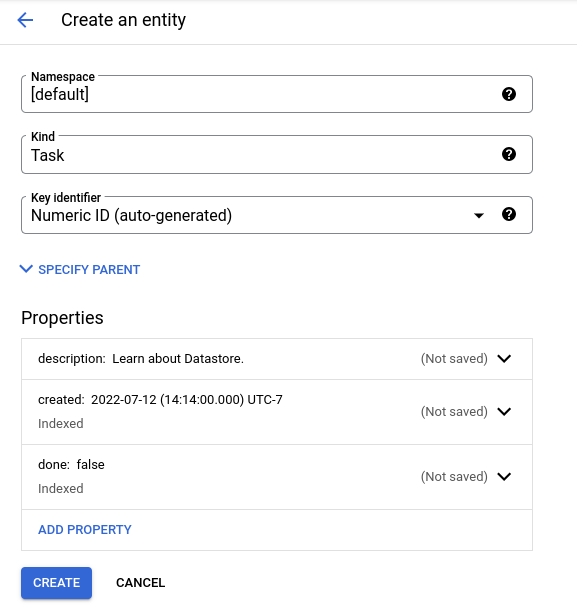Viewport: 577px width, 615px height.
Task: Select the description: Learn about Datastore row
Action: pos(277,359)
